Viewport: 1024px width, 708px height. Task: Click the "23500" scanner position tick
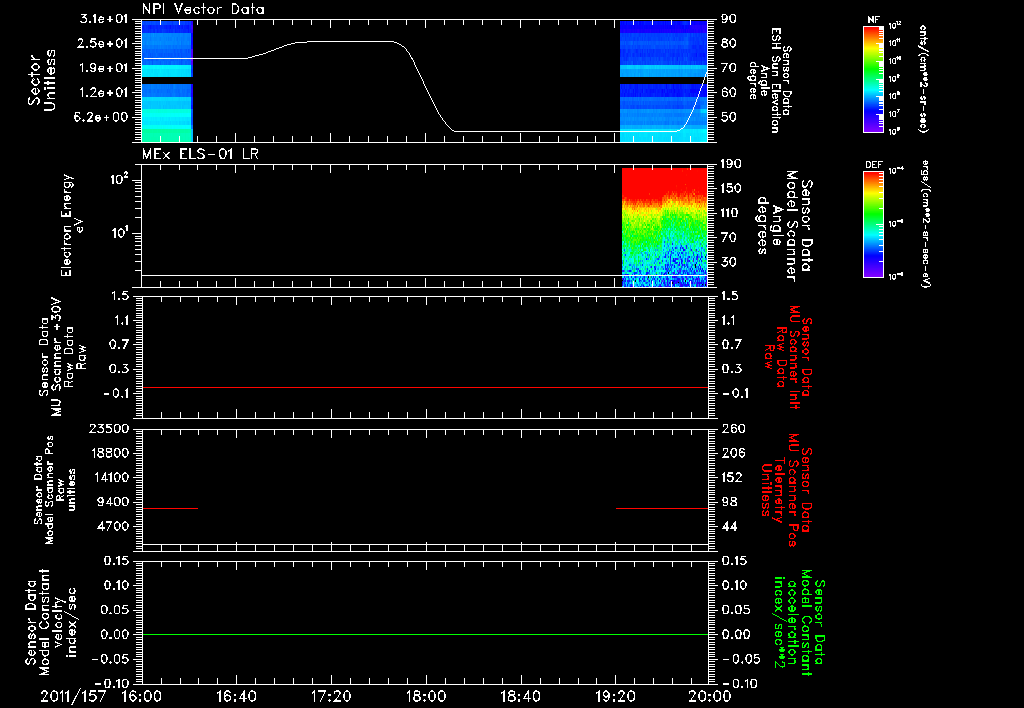coord(109,428)
